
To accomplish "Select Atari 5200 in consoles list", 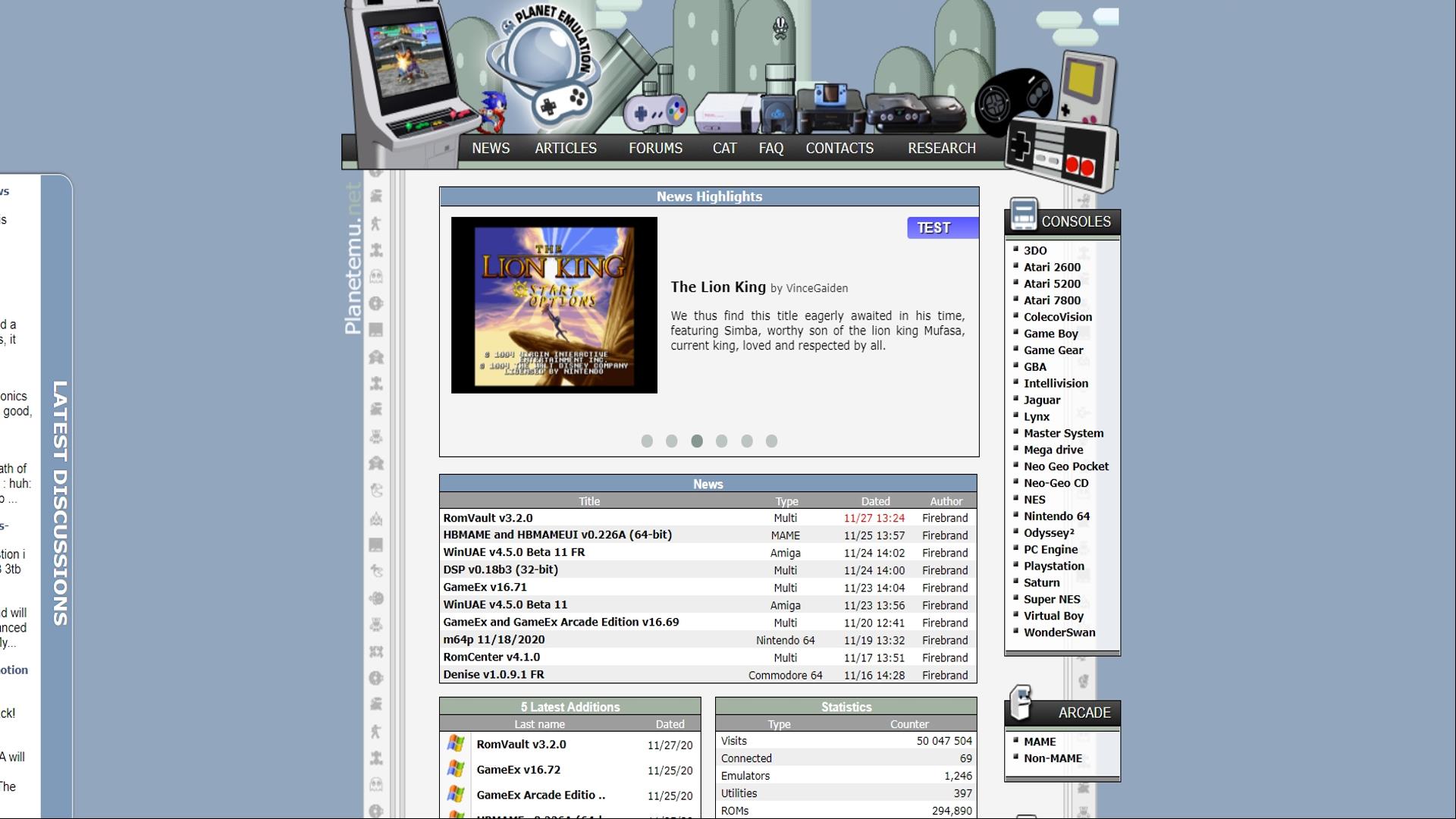I will click(x=1052, y=284).
